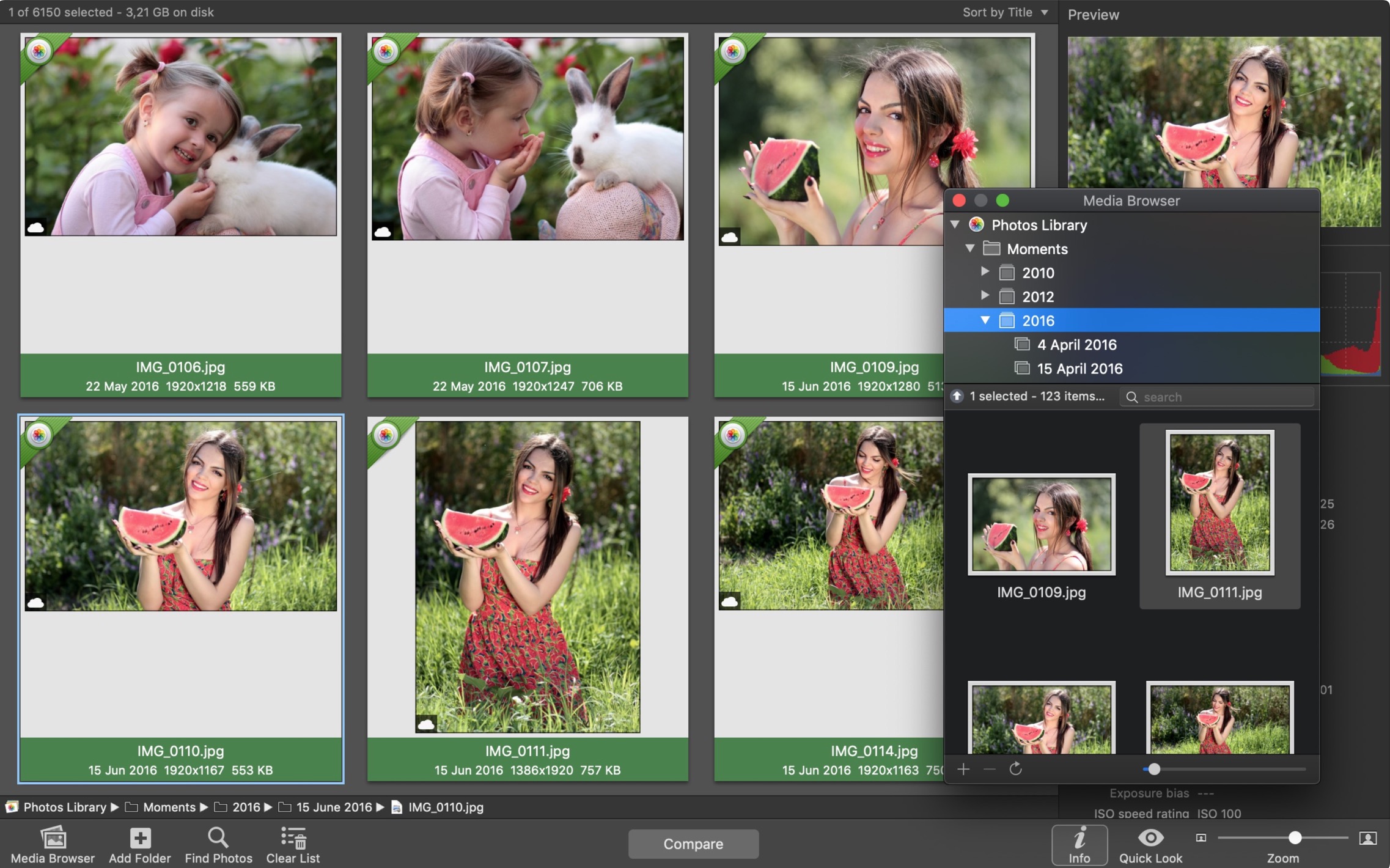Click the main Zoom slider handle
The image size is (1390, 868).
coord(1295,837)
